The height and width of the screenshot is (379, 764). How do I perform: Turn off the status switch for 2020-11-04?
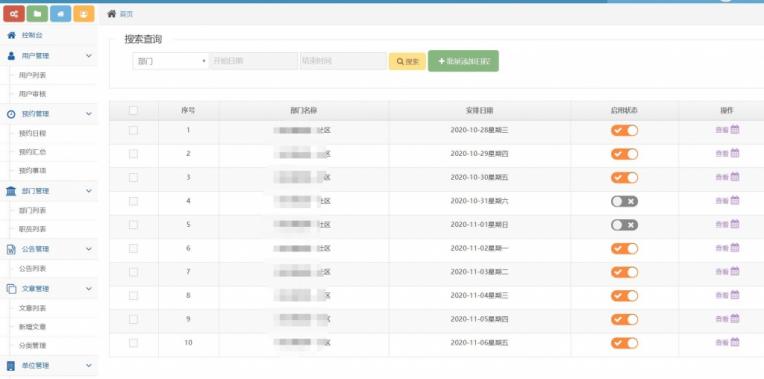624,296
